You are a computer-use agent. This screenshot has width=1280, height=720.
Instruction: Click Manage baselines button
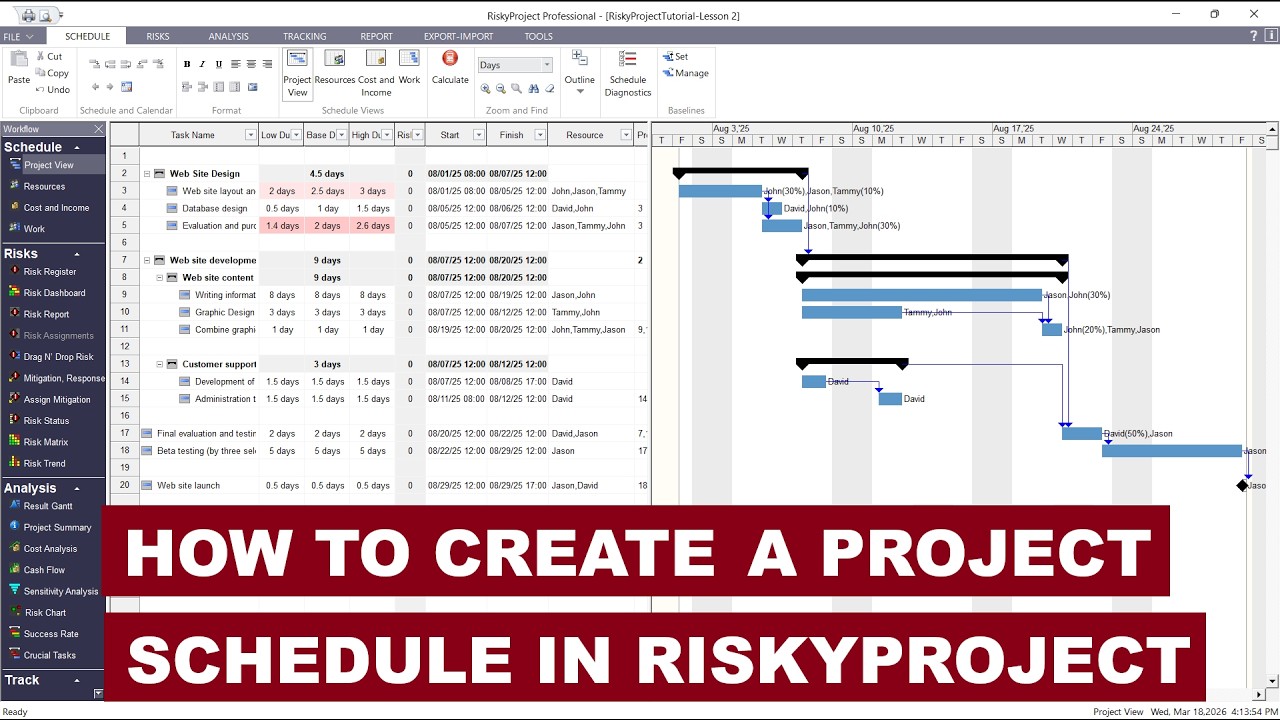pyautogui.click(x=685, y=73)
